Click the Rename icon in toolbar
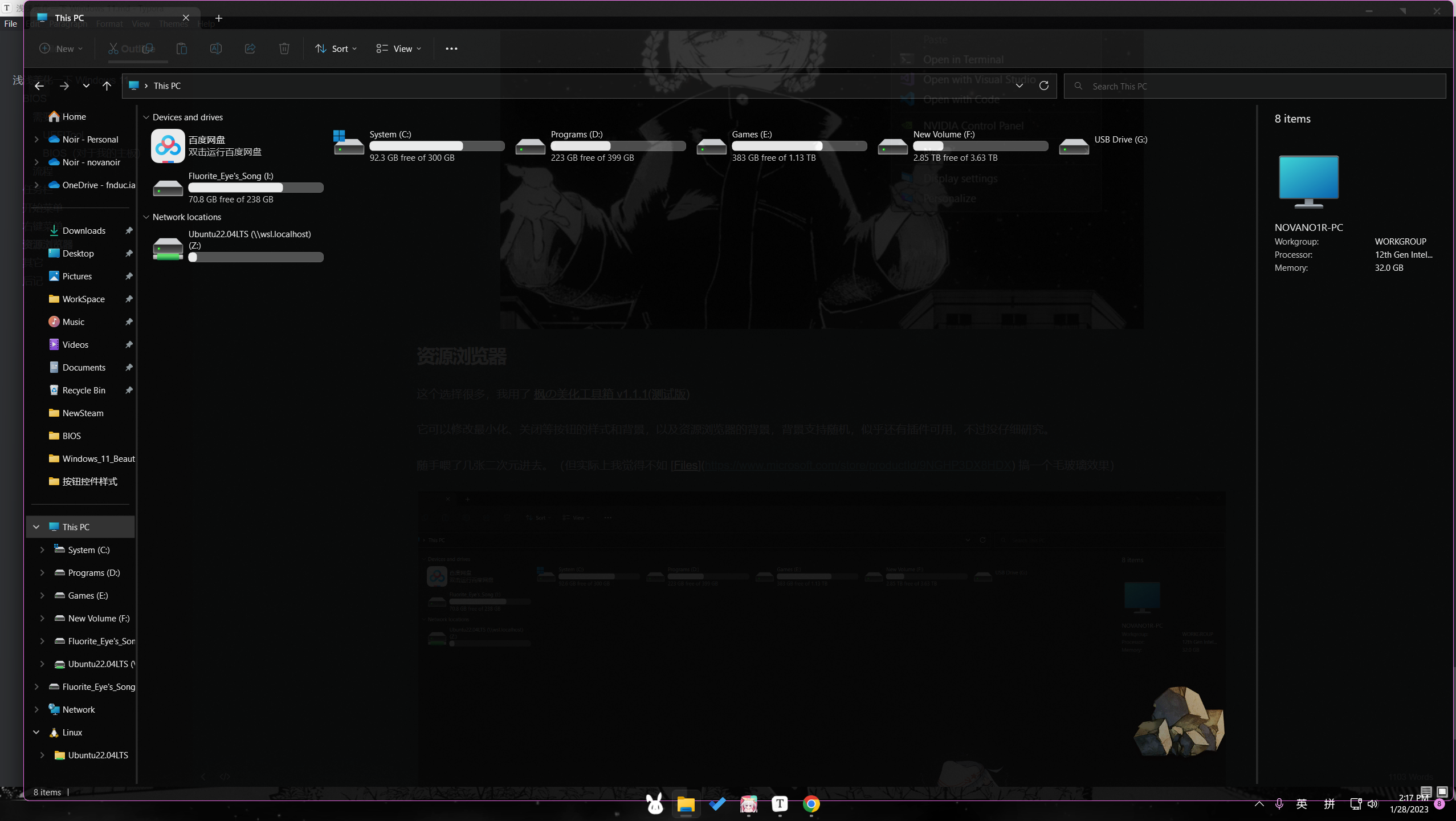This screenshot has width=1456, height=821. click(215, 48)
